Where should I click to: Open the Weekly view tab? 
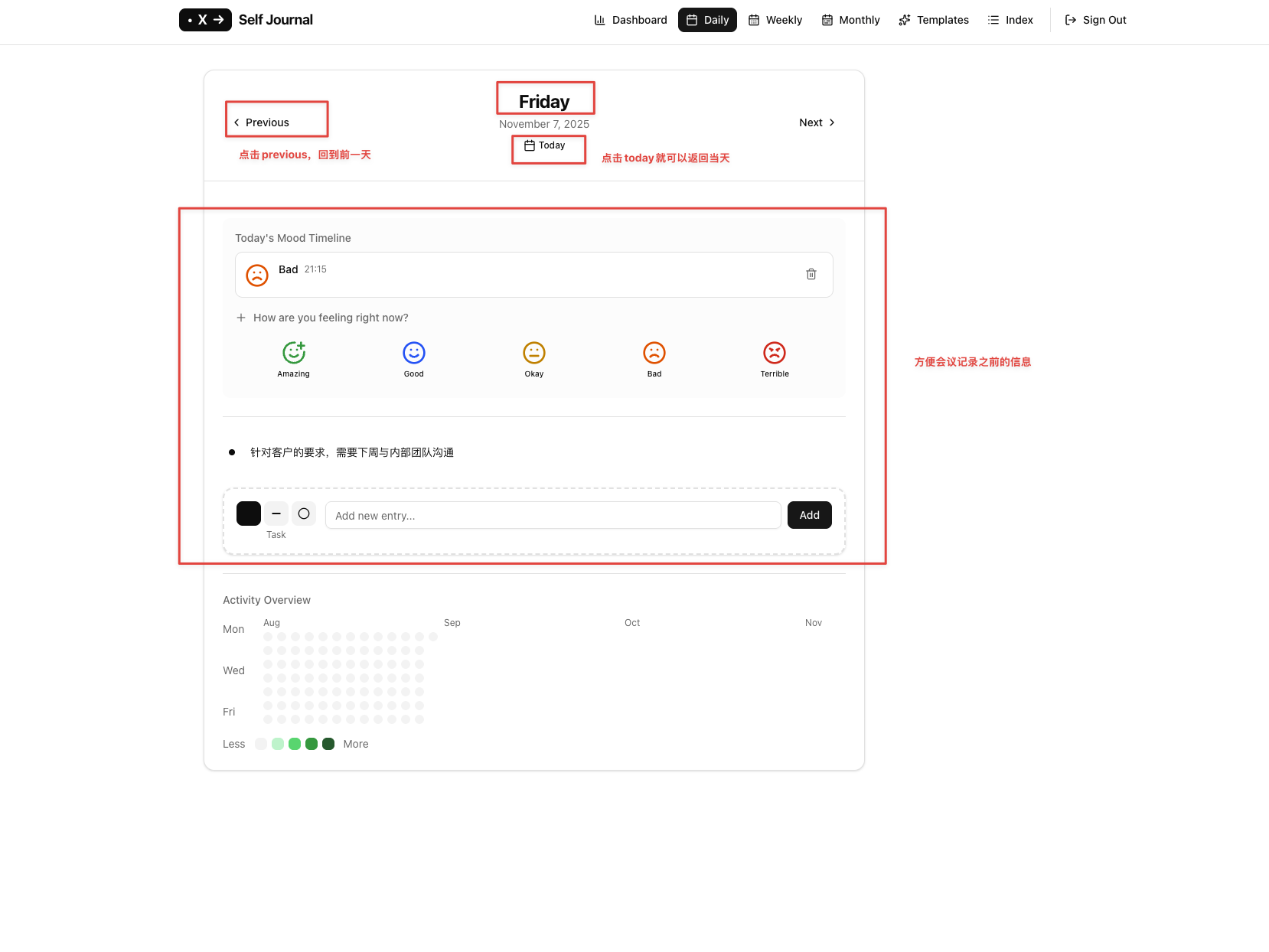point(775,20)
